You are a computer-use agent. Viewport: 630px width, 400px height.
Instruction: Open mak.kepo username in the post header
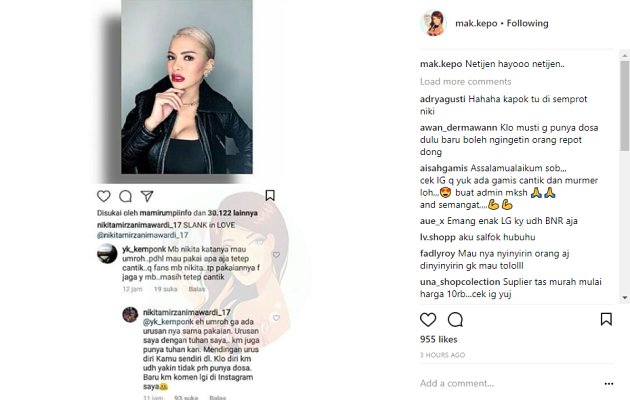coord(476,23)
